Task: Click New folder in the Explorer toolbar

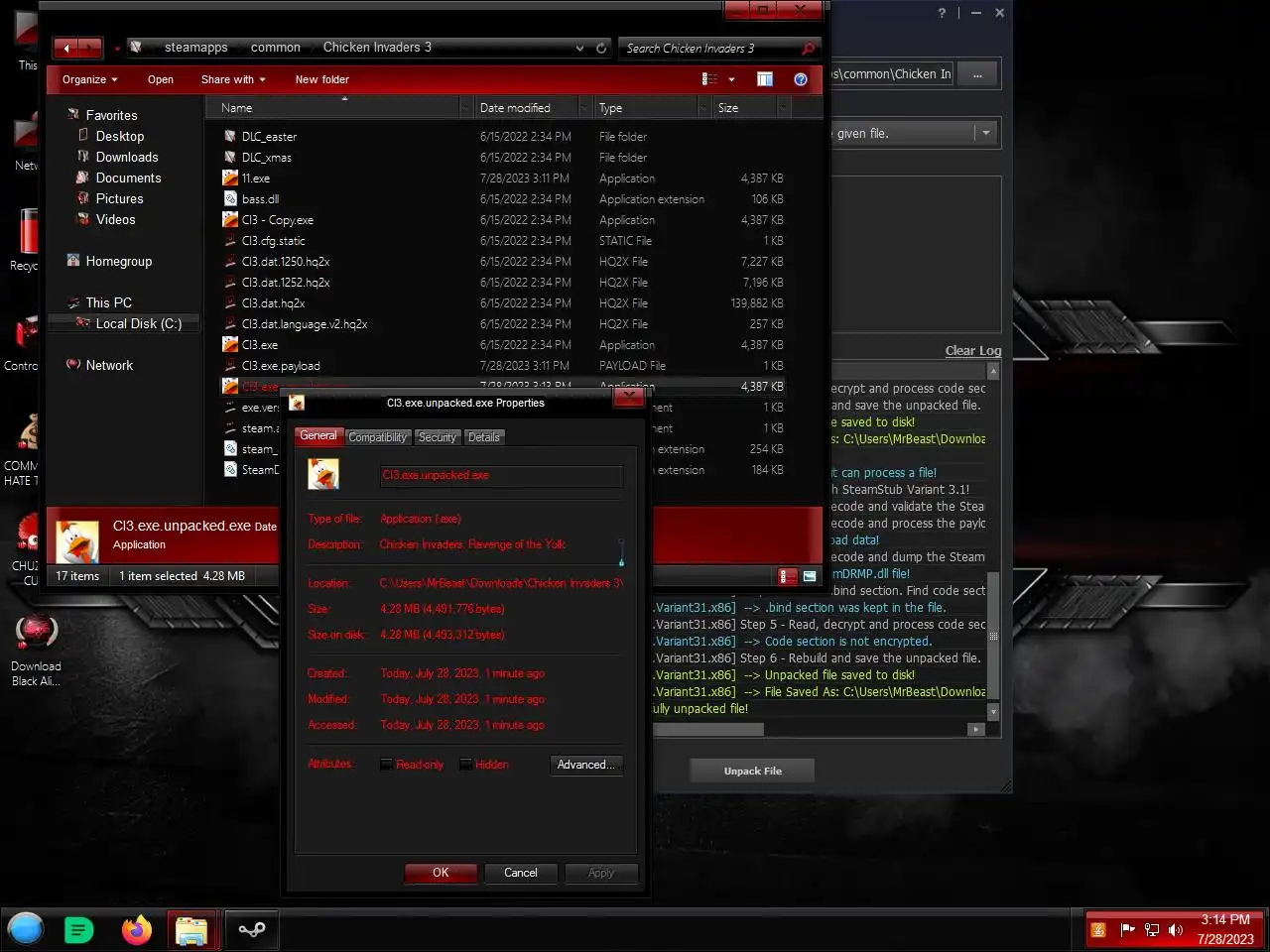Action: 322,79
